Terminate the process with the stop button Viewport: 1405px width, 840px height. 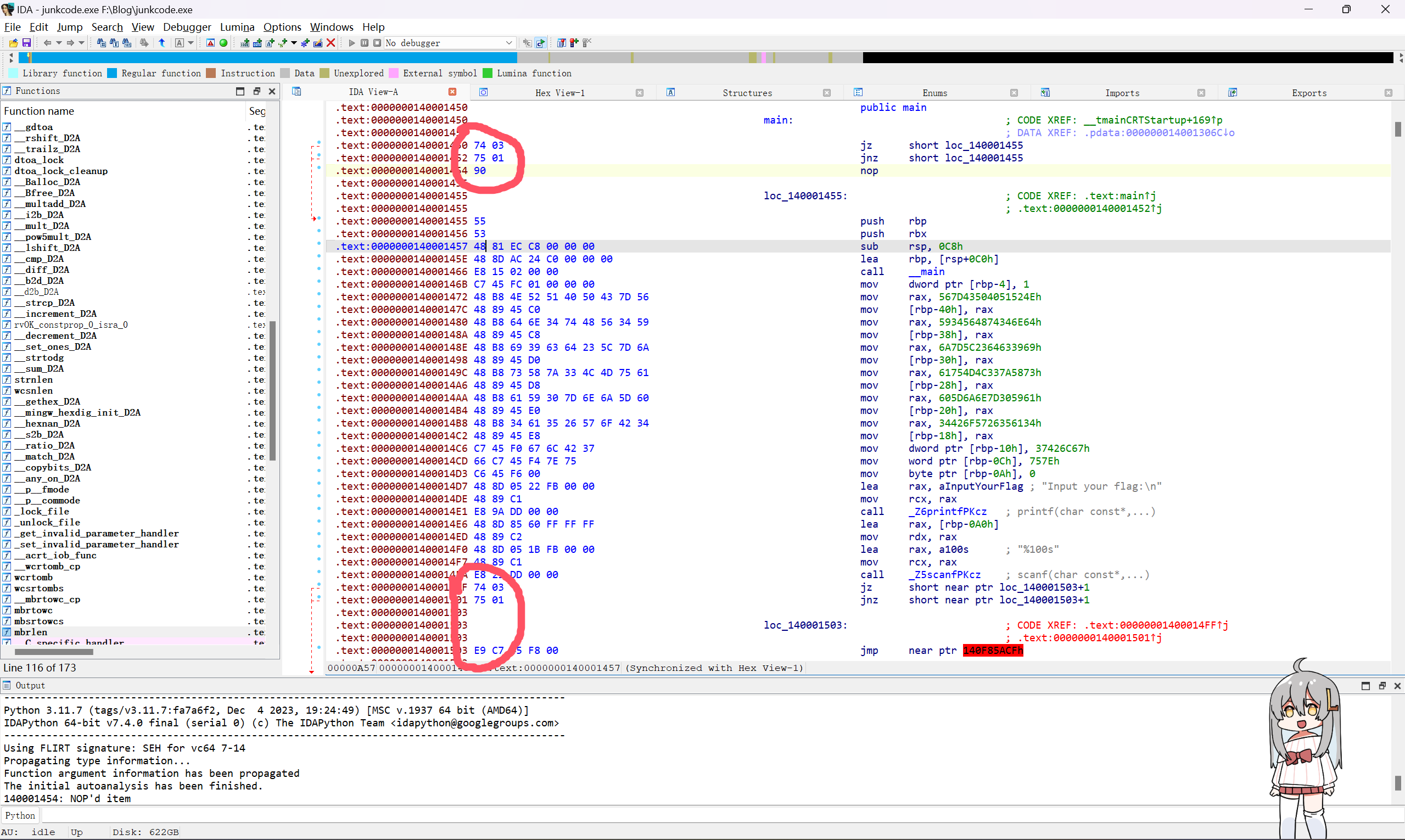click(377, 43)
